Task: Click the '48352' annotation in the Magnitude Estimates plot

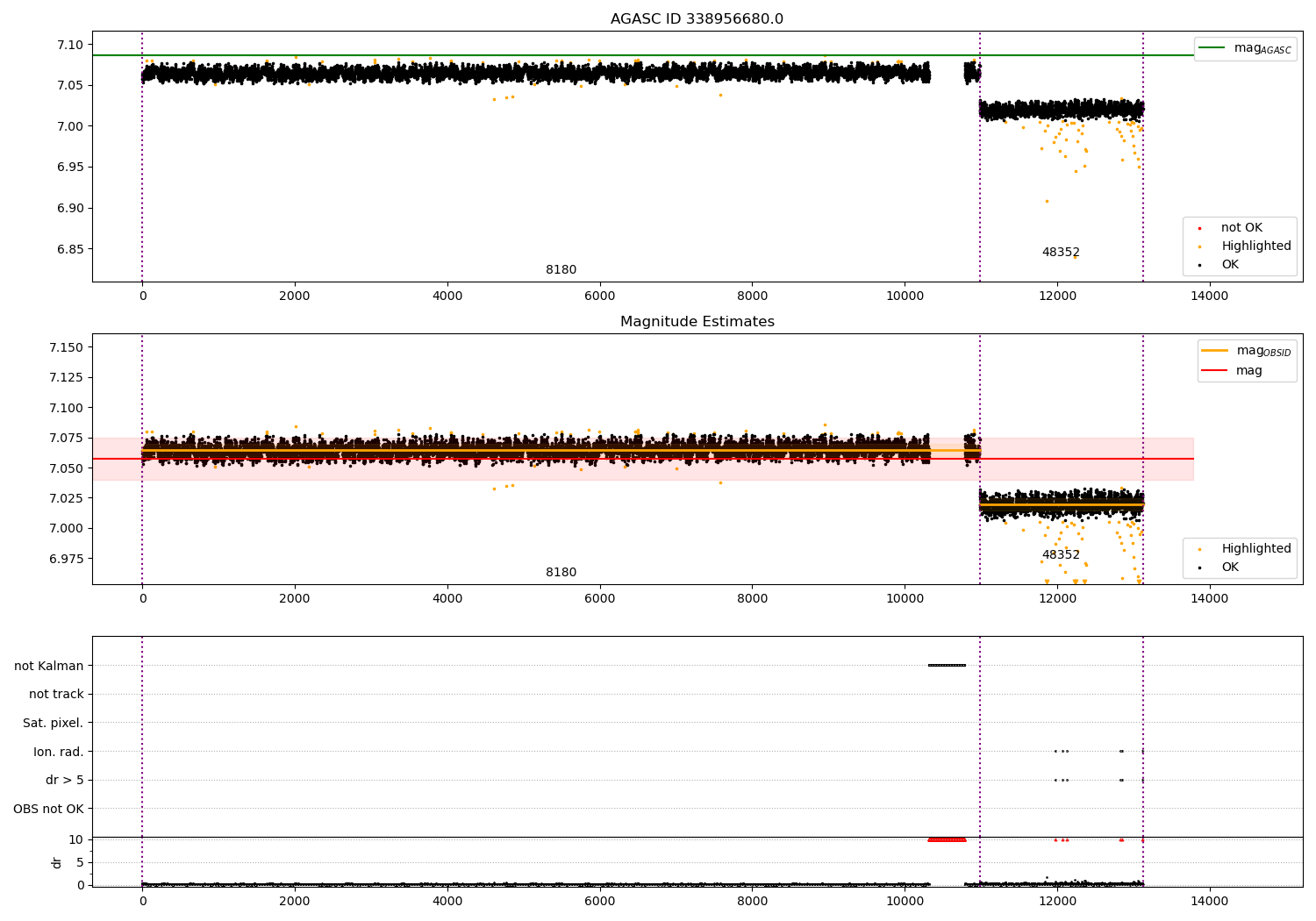Action: click(1061, 555)
